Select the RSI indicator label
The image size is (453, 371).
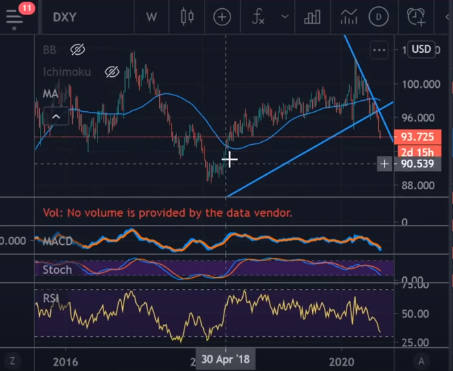pos(51,298)
